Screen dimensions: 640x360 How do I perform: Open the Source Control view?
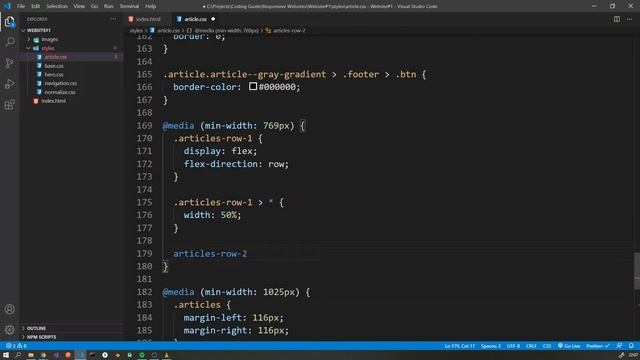[9, 63]
